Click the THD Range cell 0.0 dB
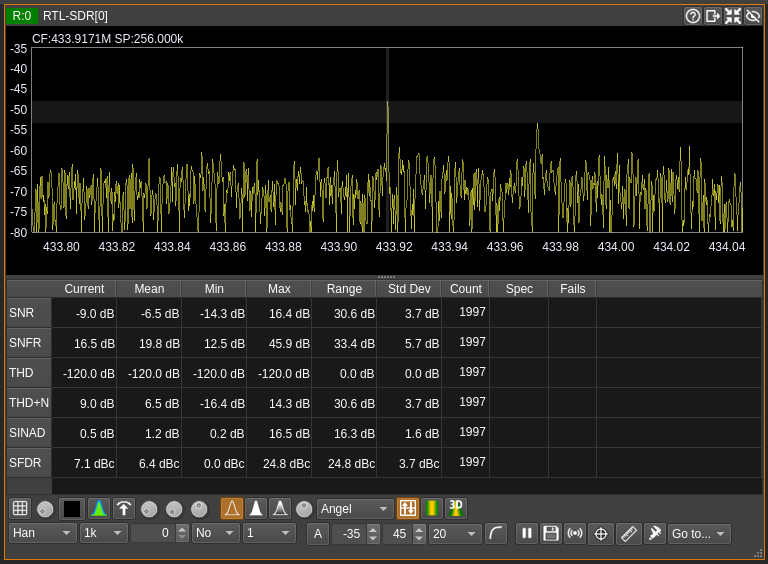768x564 pixels. [x=344, y=373]
